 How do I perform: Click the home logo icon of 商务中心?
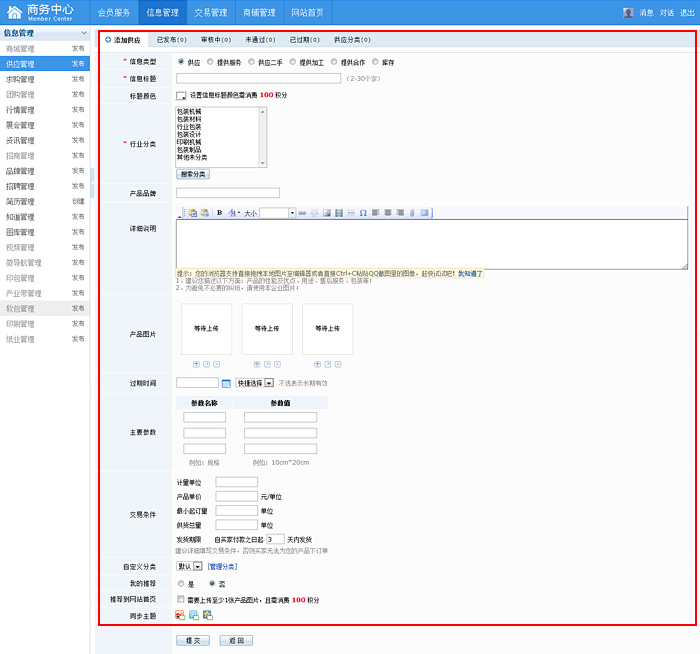tap(14, 12)
